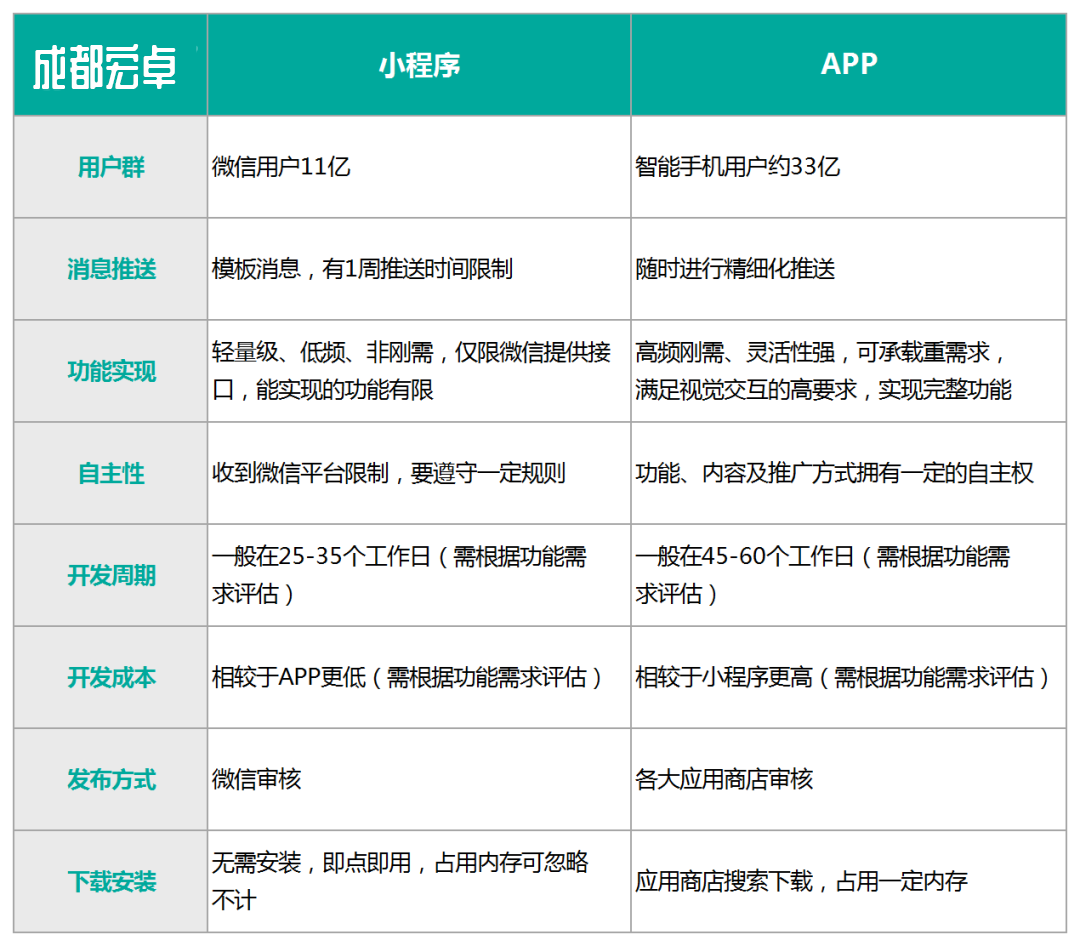Screen dimensions: 1080x946
Task: Select the 小程序 column header
Action: pyautogui.click(x=419, y=64)
